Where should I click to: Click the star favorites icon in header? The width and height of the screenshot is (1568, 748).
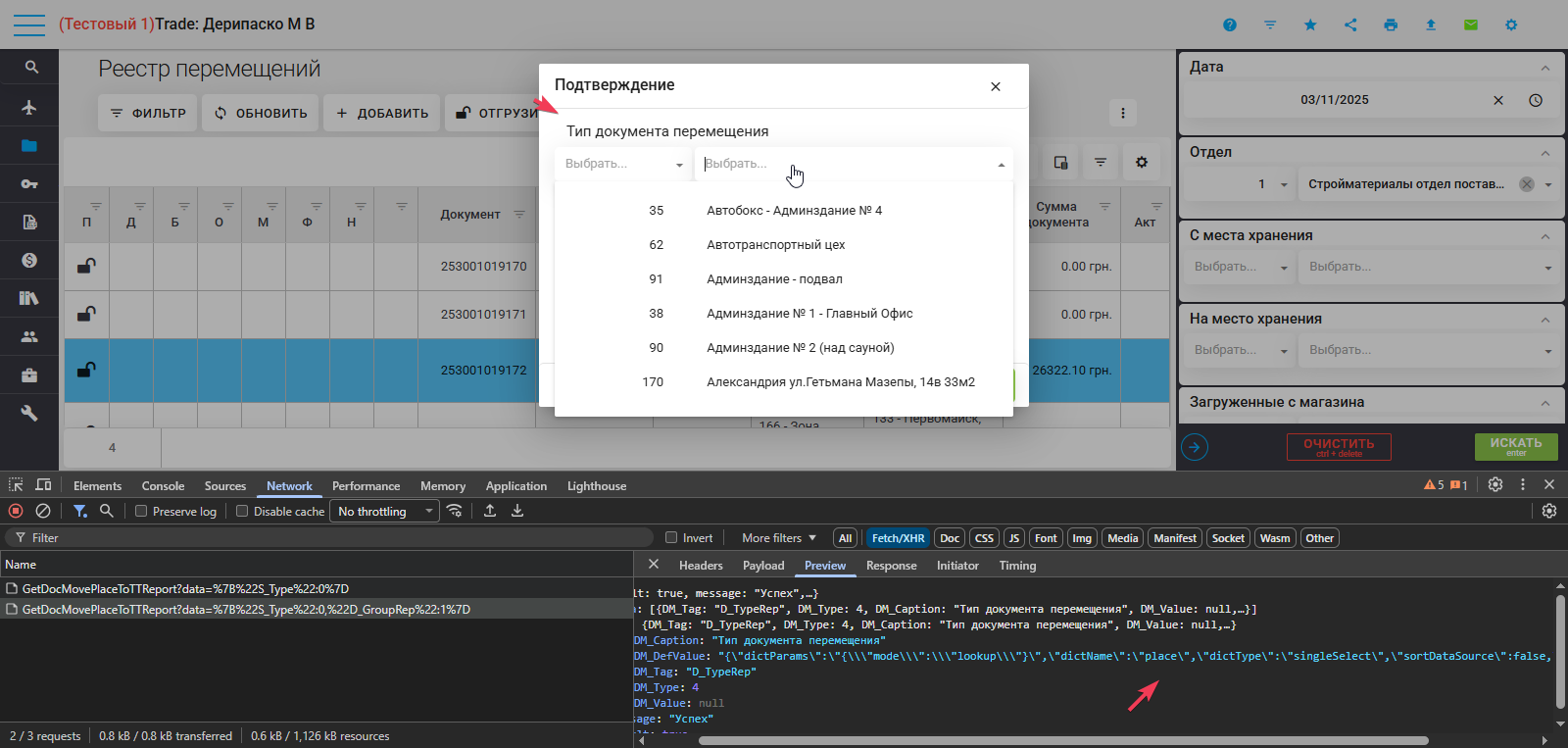tap(1310, 25)
